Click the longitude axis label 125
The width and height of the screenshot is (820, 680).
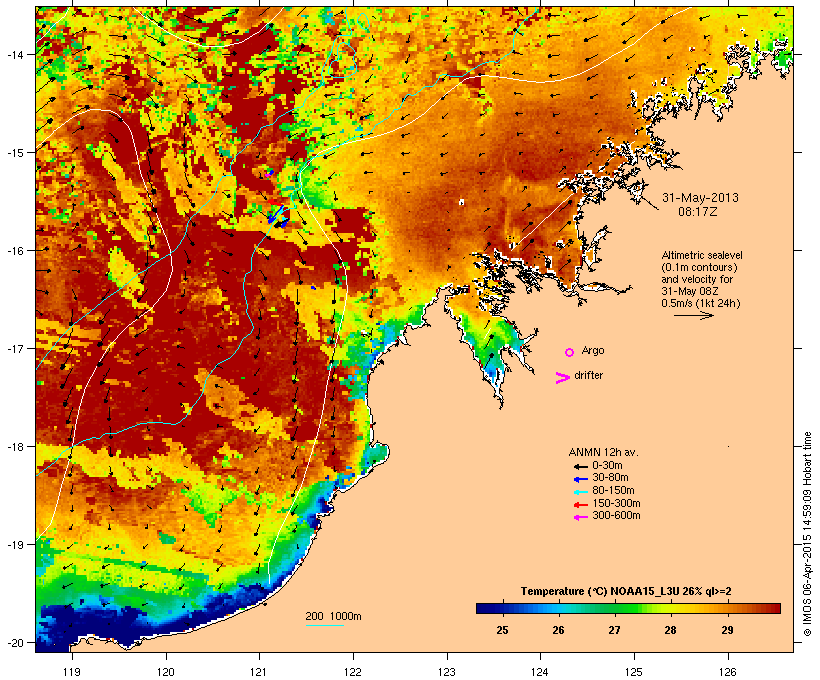pyautogui.click(x=634, y=672)
